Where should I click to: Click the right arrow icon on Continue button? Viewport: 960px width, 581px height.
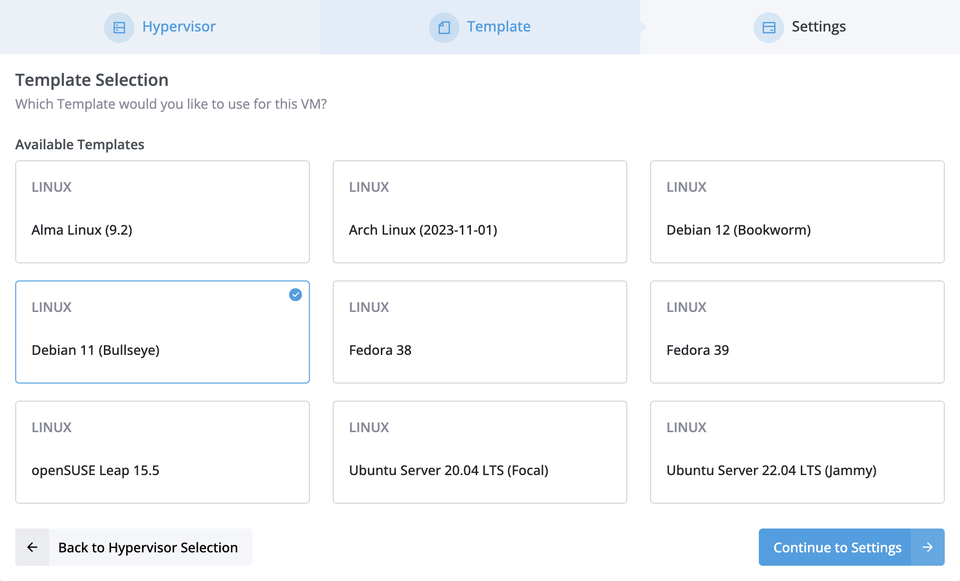928,547
